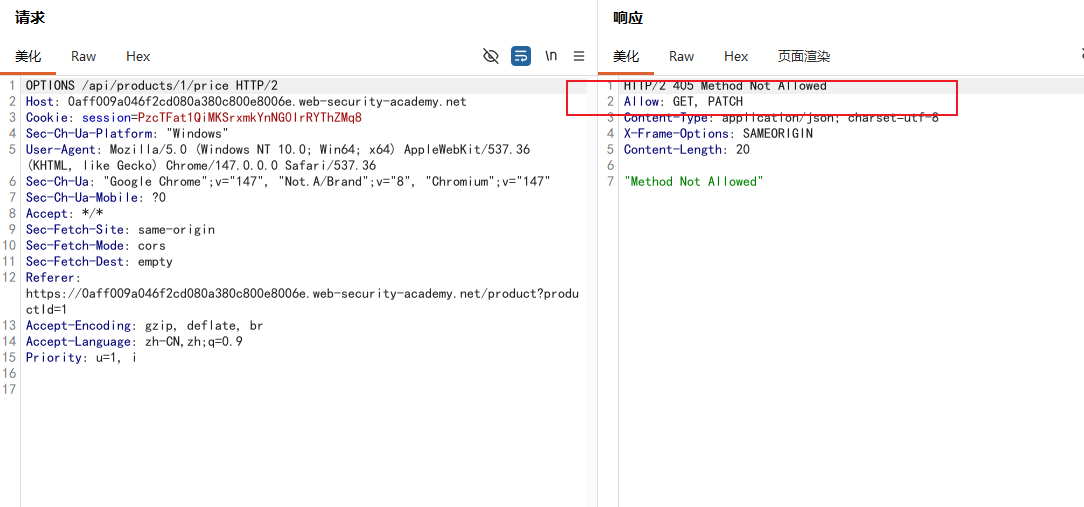Viewport: 1084px width, 507px height.
Task: Click the OPTIONS method in request line
Action: click(x=50, y=86)
